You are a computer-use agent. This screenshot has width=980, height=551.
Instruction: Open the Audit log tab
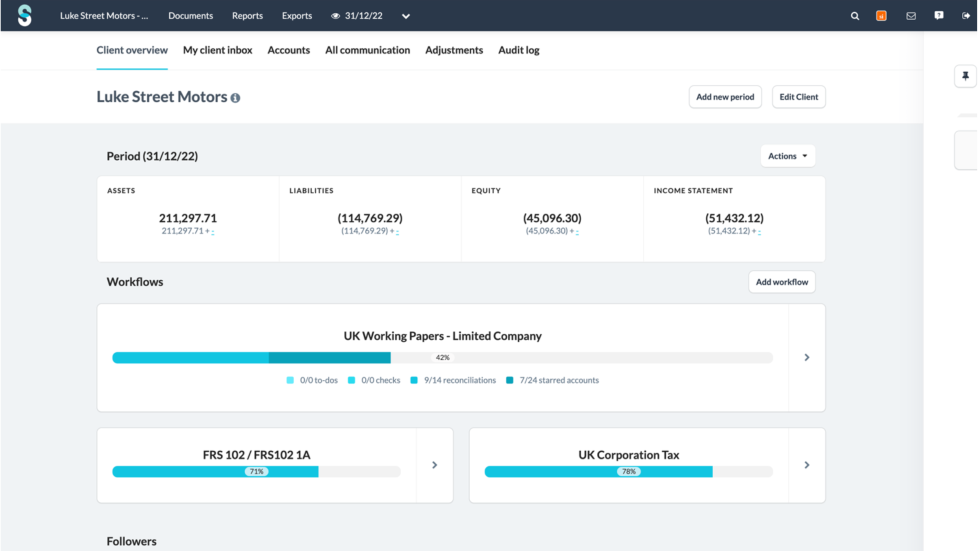point(518,50)
